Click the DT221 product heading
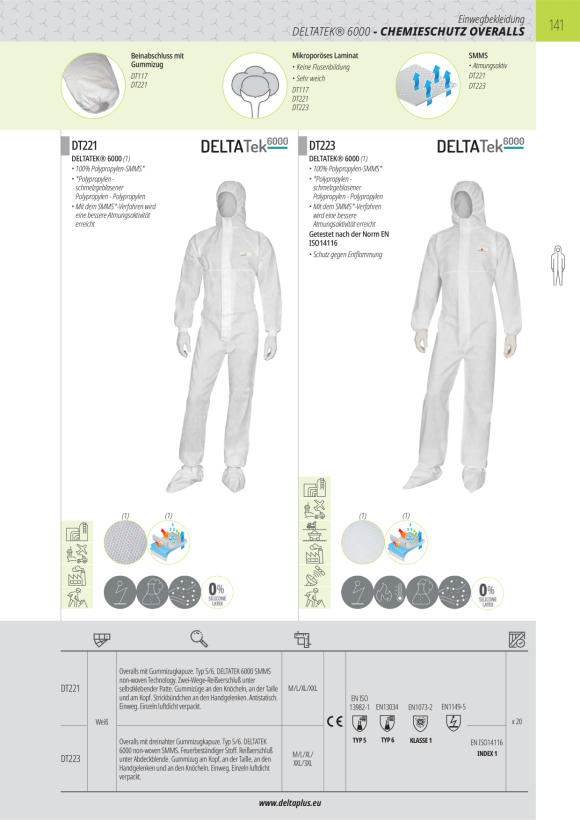This screenshot has width=580, height=820. pos(84,145)
